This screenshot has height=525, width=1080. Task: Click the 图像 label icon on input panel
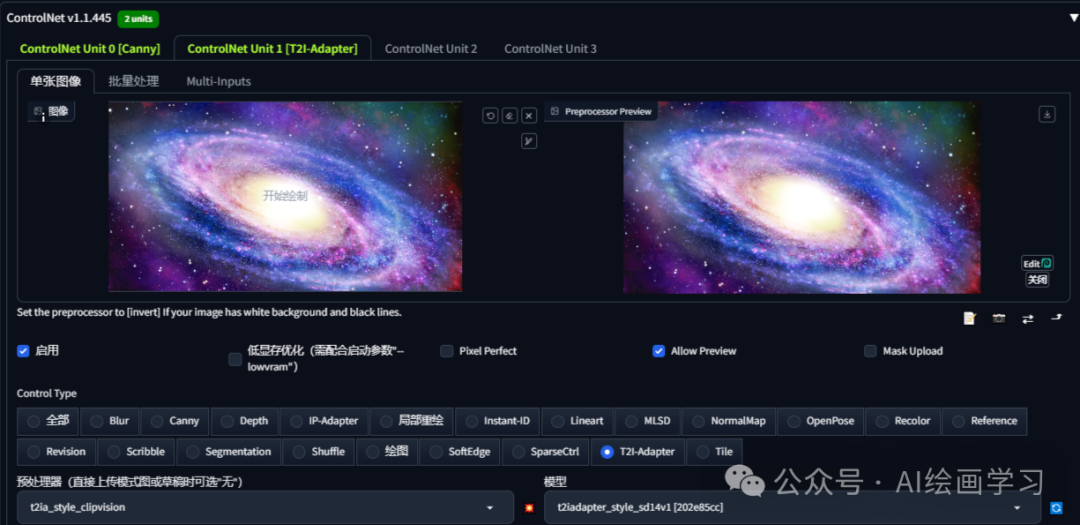(x=51, y=111)
